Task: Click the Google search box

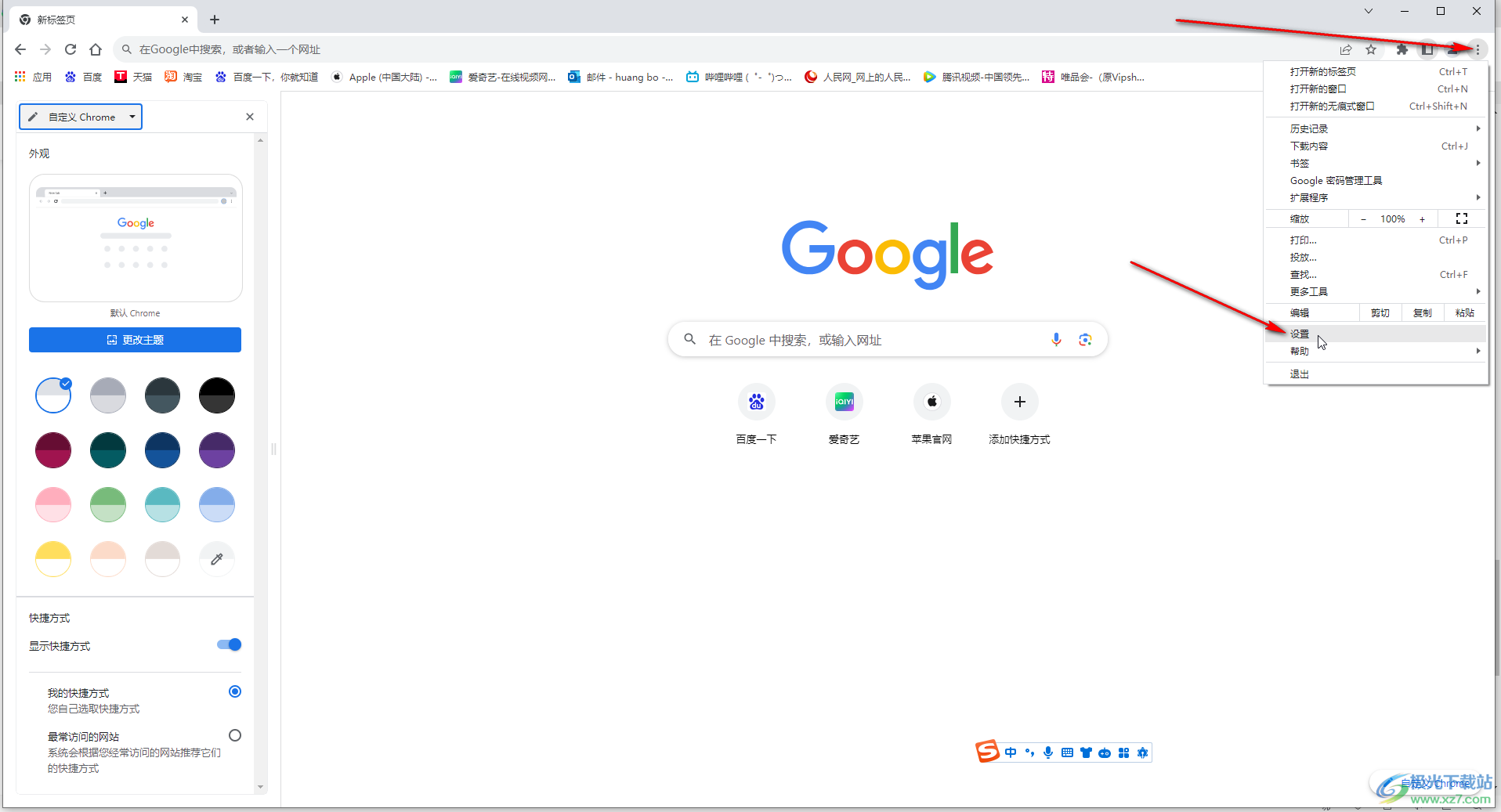Action: tap(888, 339)
